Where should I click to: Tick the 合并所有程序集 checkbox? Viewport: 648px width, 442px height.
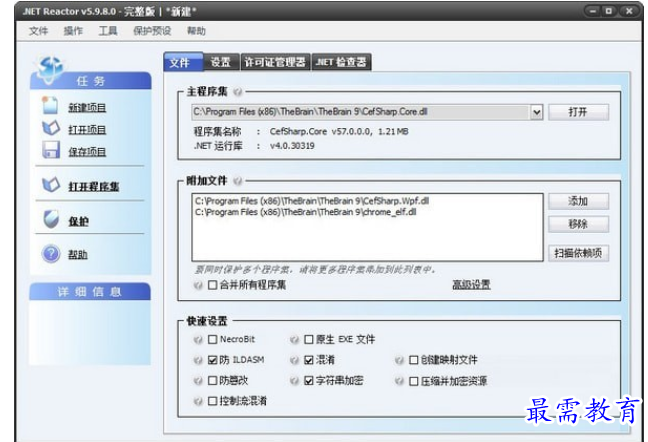[x=212, y=285]
